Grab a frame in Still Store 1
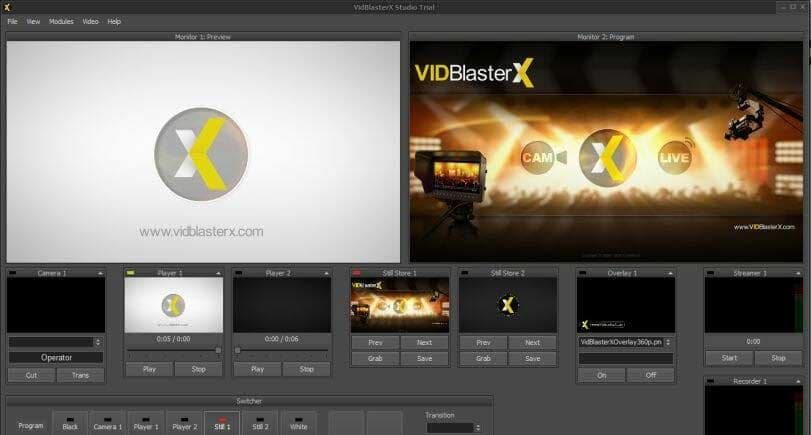 coord(376,358)
